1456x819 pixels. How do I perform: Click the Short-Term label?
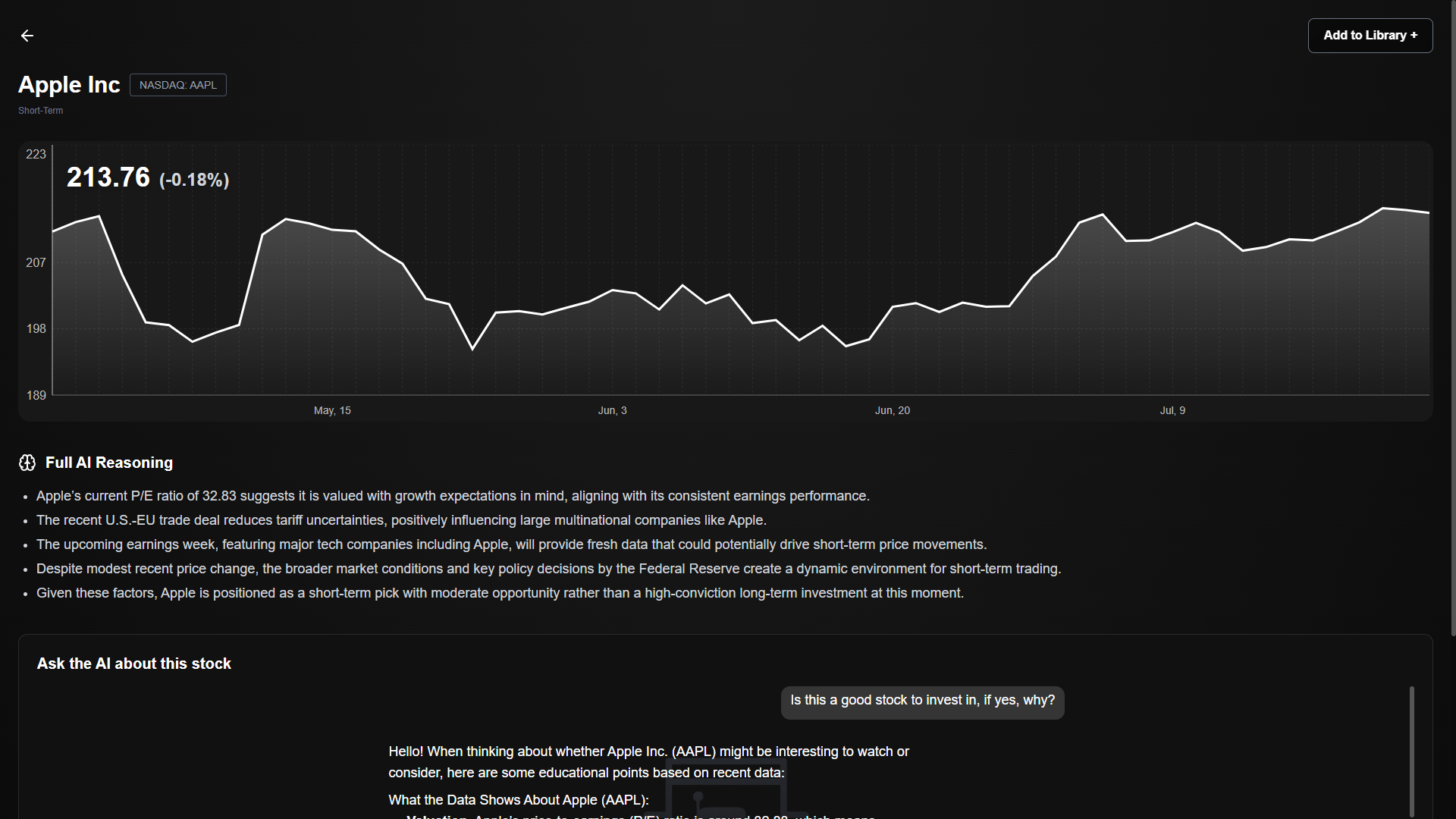[x=41, y=111]
